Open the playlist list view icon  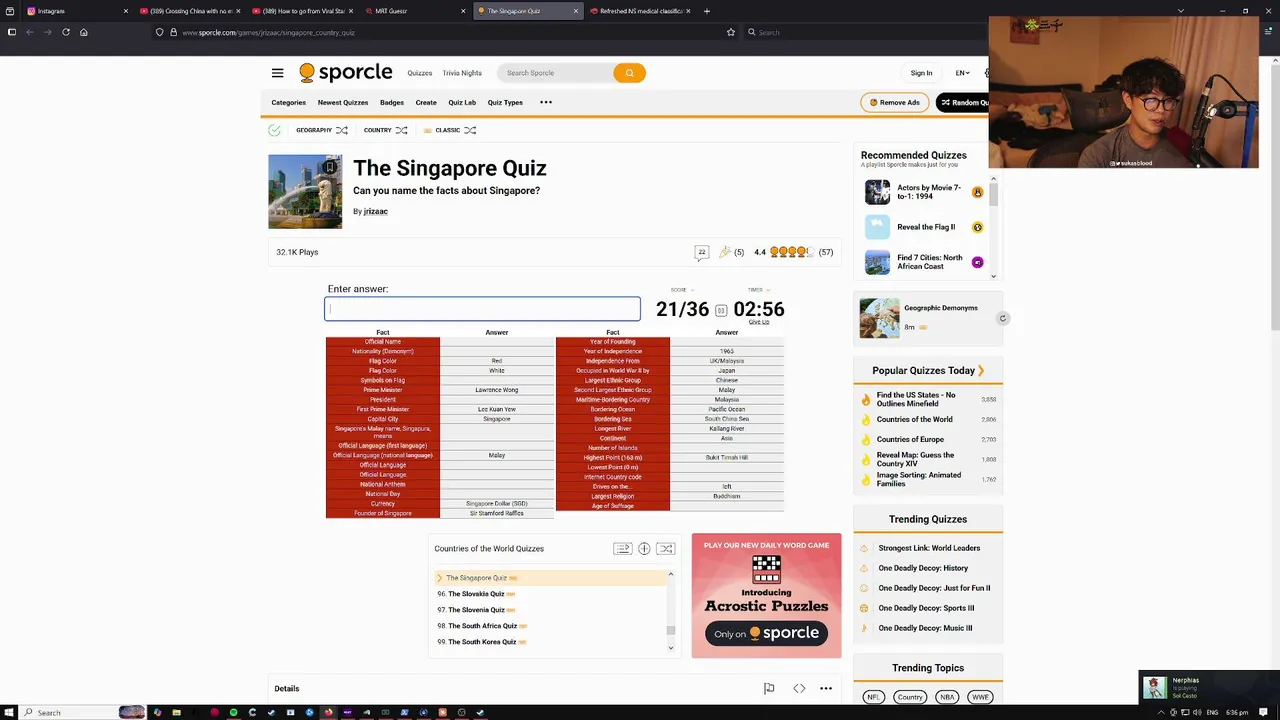point(622,548)
